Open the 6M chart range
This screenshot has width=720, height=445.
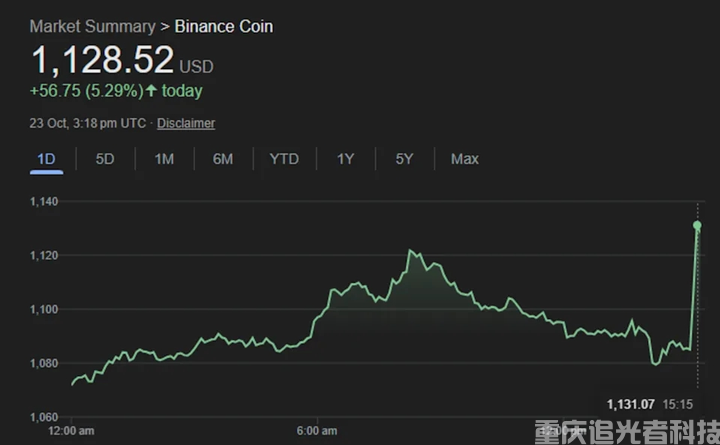tap(223, 159)
